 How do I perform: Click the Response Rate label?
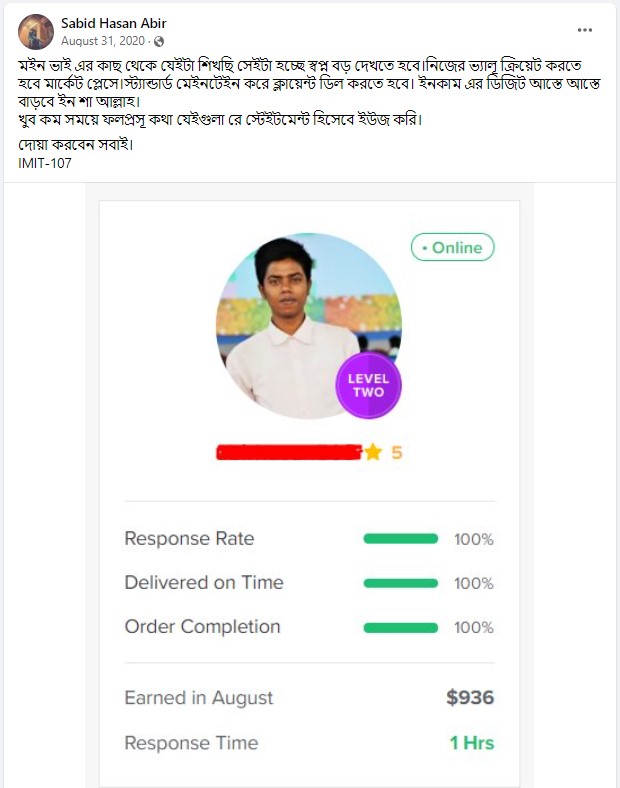coord(189,539)
